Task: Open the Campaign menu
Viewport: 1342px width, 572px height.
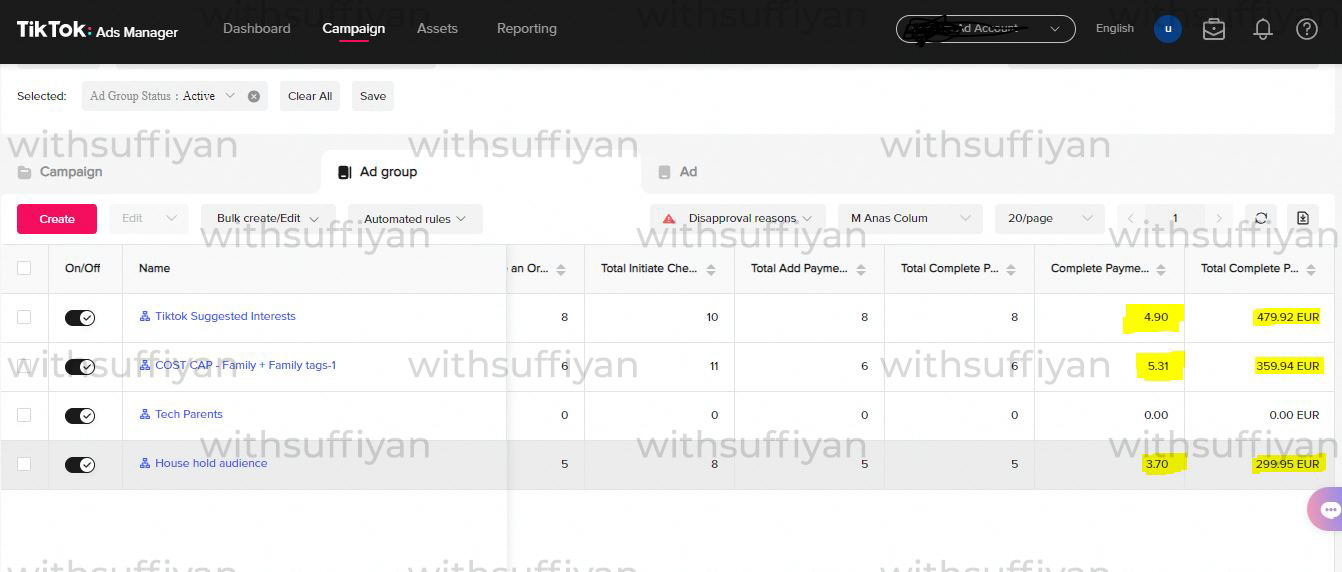Action: (354, 28)
